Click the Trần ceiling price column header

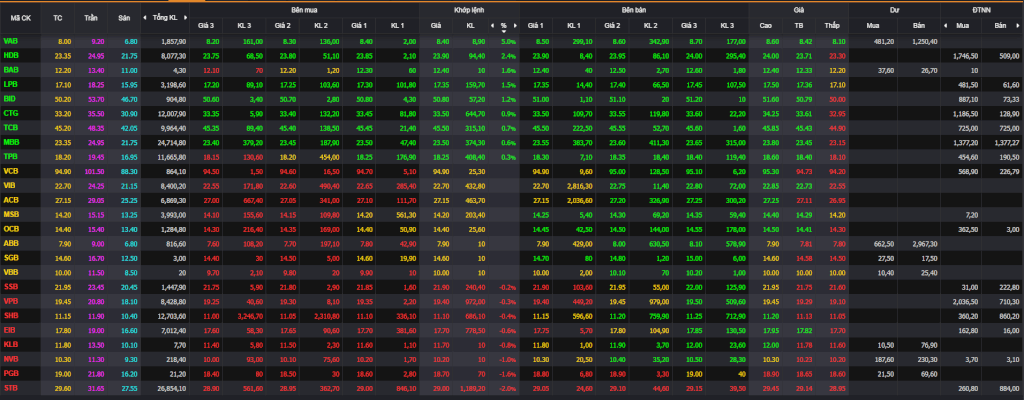(91, 18)
